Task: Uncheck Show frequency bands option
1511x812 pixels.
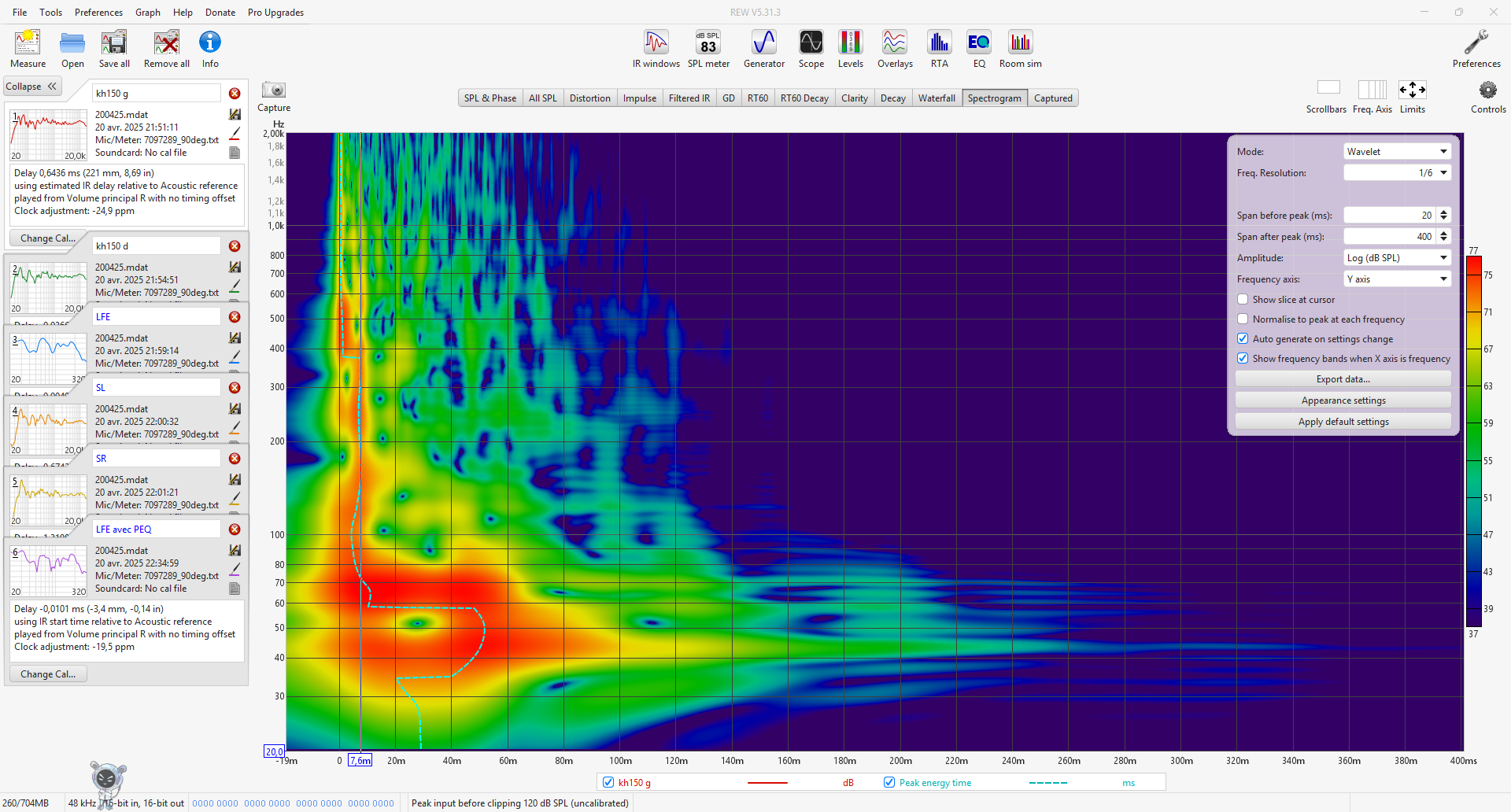Action: pyautogui.click(x=1243, y=359)
